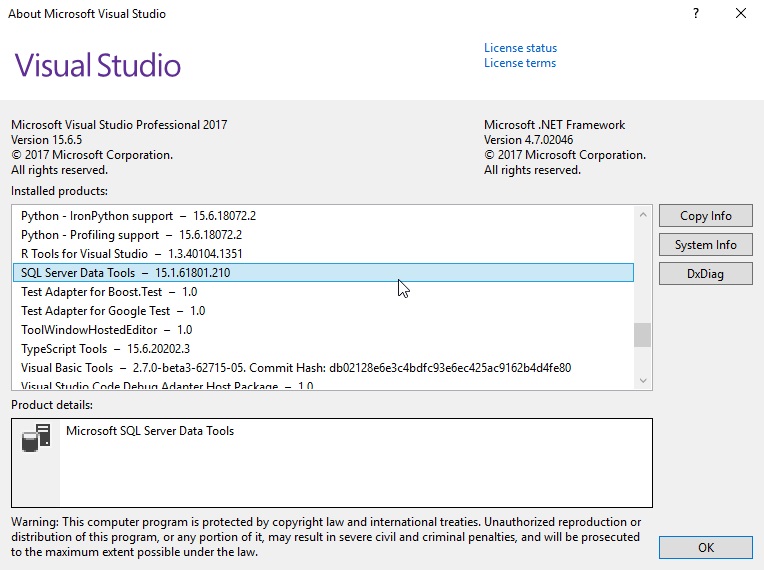Click the Microsoft SQL Server Data Tools details text
This screenshot has height=570, width=764.
150,431
